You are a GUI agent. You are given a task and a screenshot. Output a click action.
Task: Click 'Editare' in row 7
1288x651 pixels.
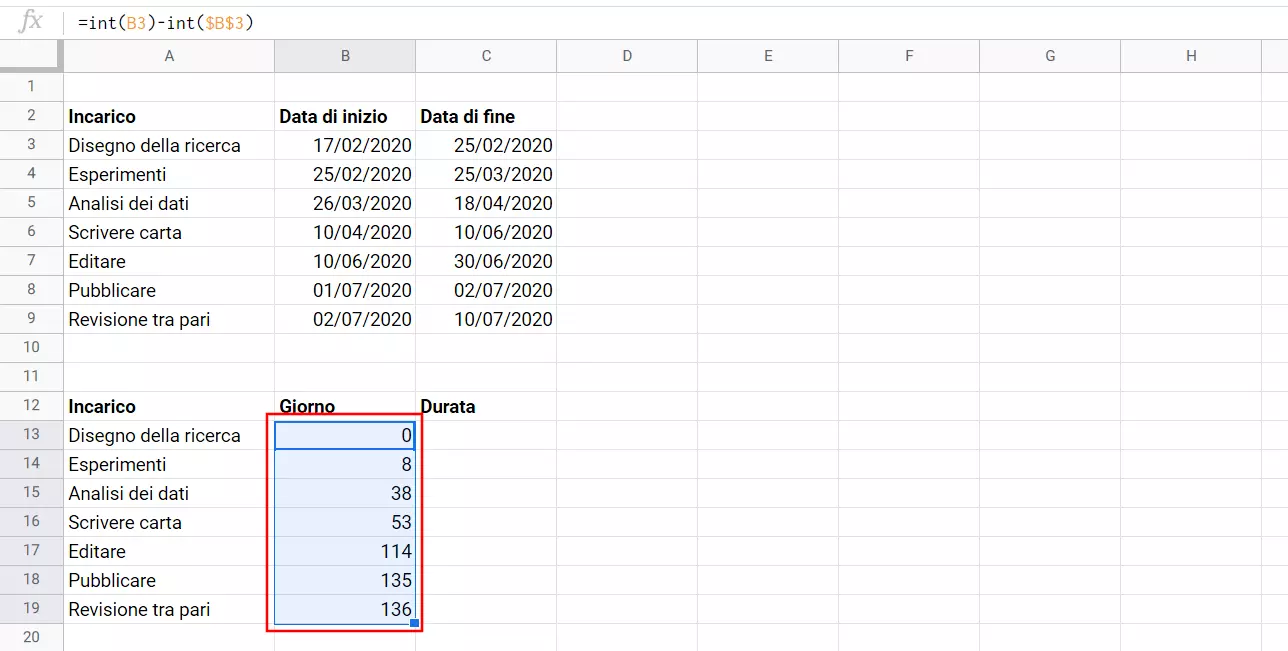pyautogui.click(x=169, y=261)
